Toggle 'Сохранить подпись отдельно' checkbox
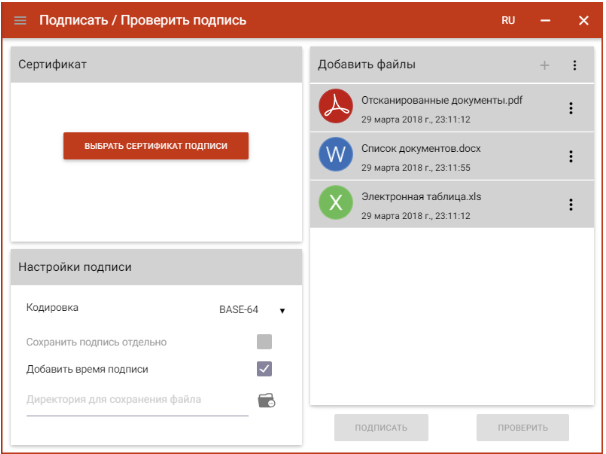 pos(264,342)
